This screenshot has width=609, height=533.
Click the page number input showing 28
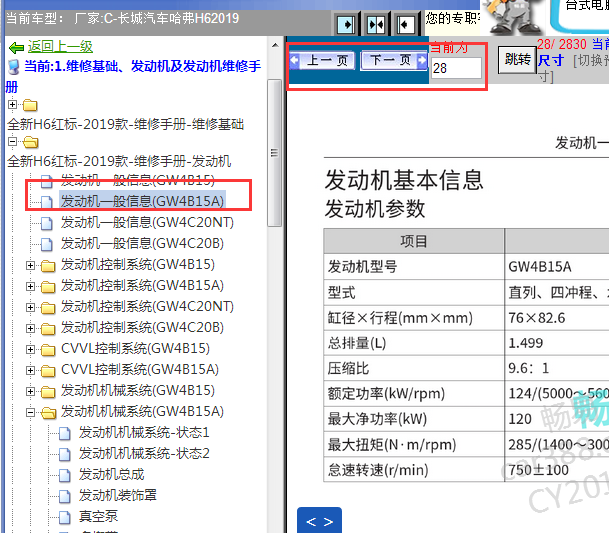click(x=456, y=68)
